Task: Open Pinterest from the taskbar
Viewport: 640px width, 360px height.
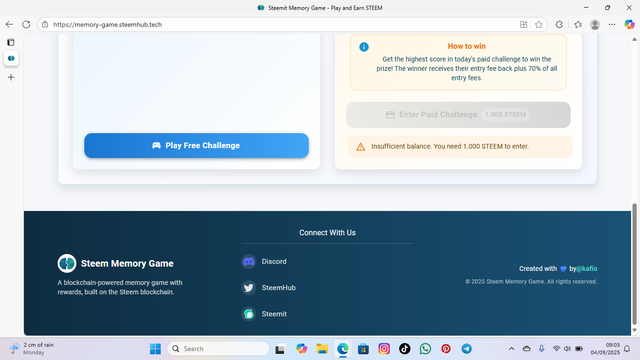Action: coord(446,349)
